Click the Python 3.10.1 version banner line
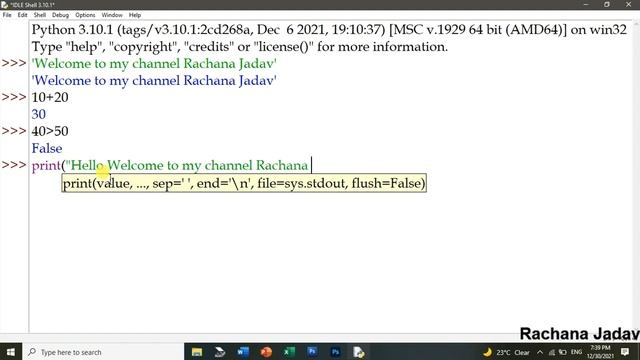Image resolution: width=640 pixels, height=360 pixels. [x=329, y=30]
